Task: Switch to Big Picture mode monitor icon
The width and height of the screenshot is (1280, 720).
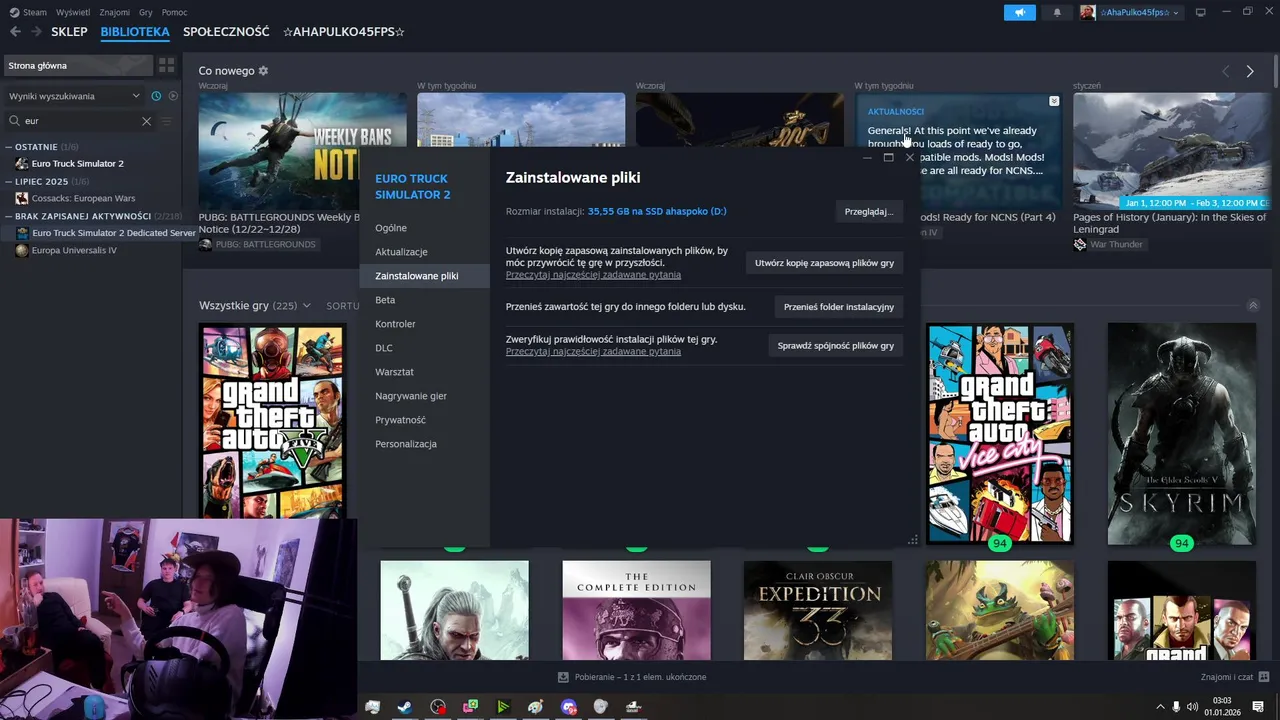Action: [1201, 12]
